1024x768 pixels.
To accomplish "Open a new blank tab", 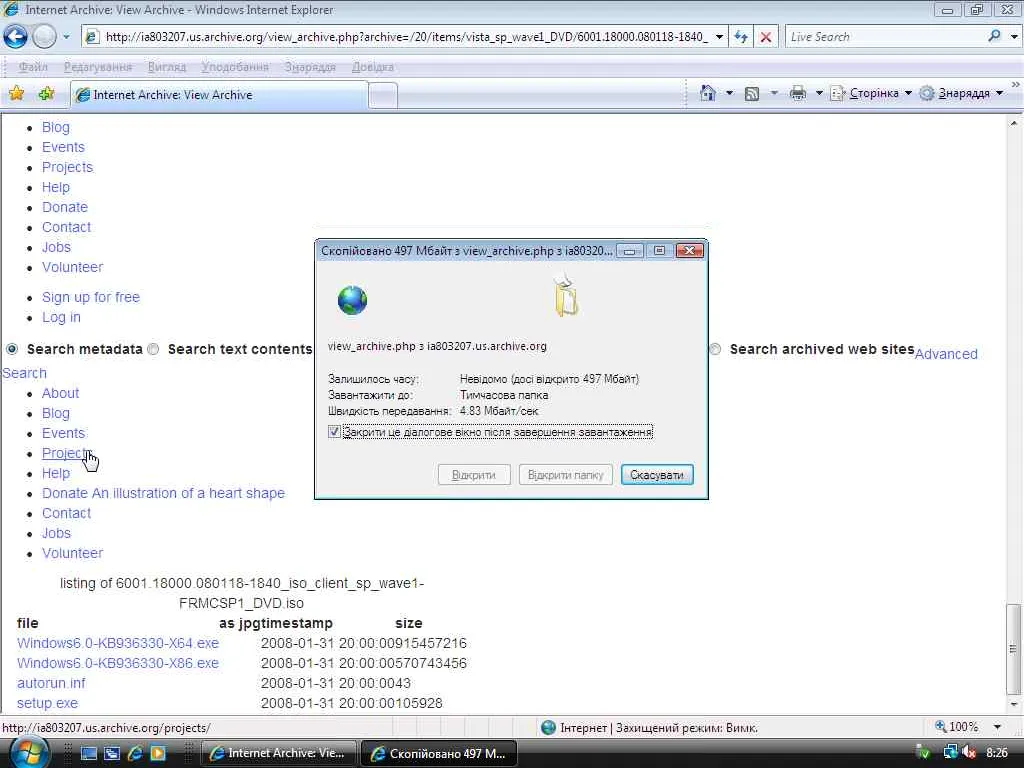I will 383,95.
